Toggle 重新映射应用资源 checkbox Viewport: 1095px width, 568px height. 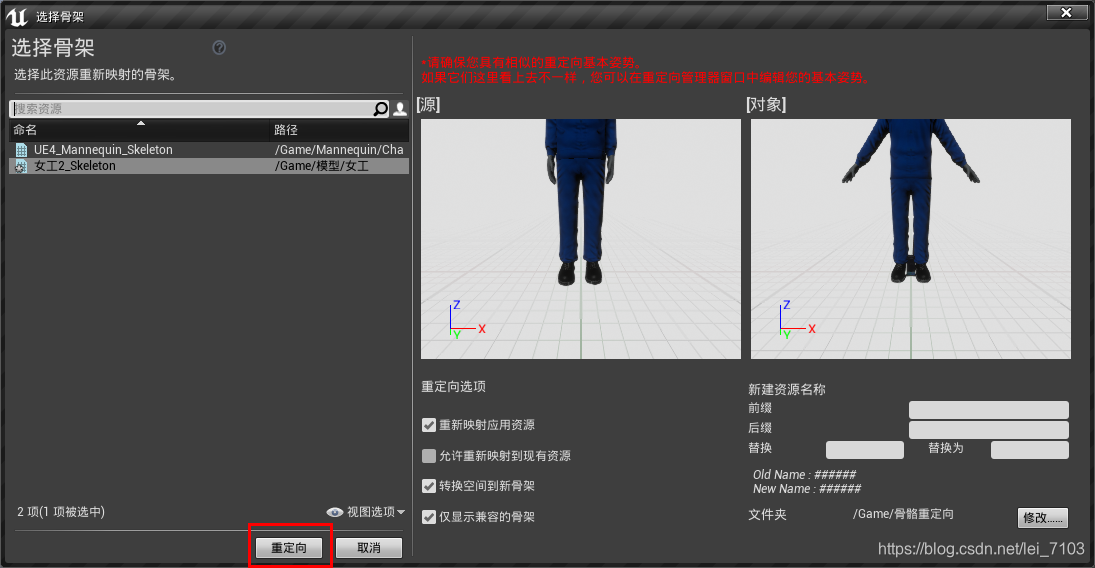[429, 425]
